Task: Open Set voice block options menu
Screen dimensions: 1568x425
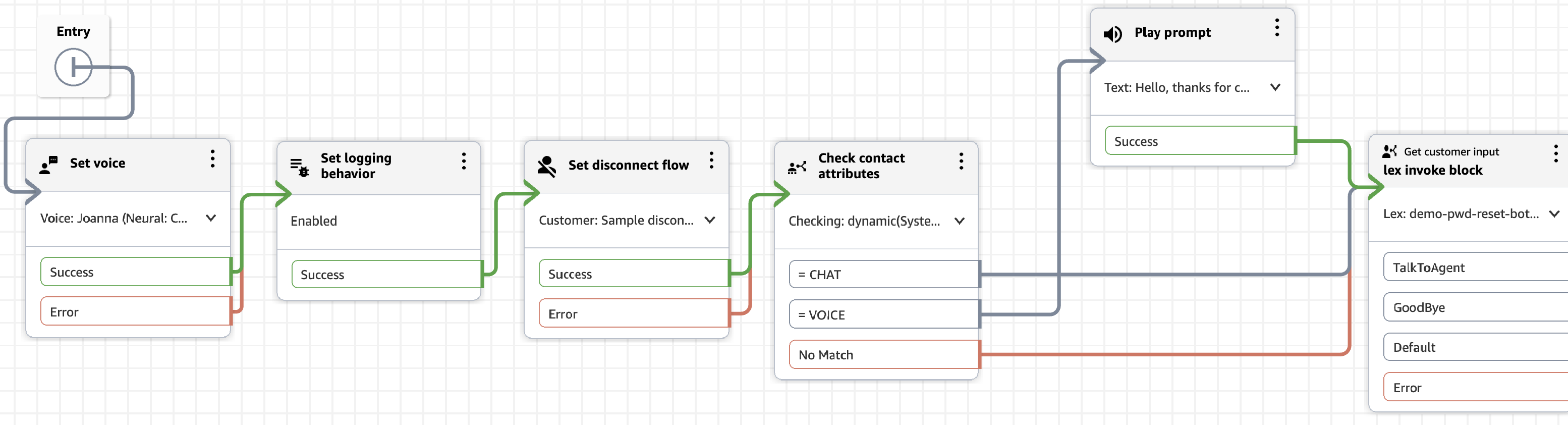Action: (x=212, y=159)
